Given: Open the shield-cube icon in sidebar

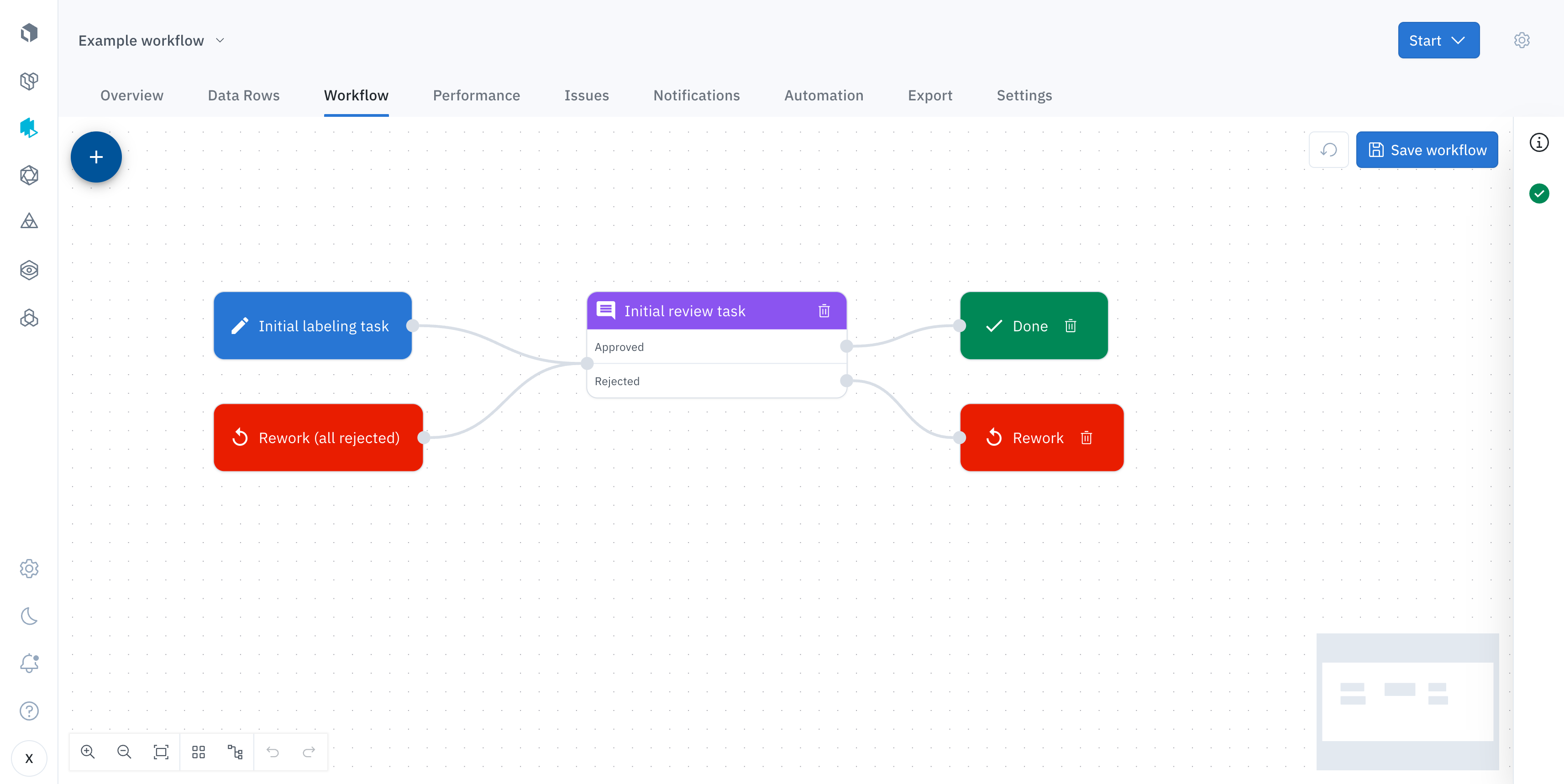Looking at the screenshot, I should [29, 81].
